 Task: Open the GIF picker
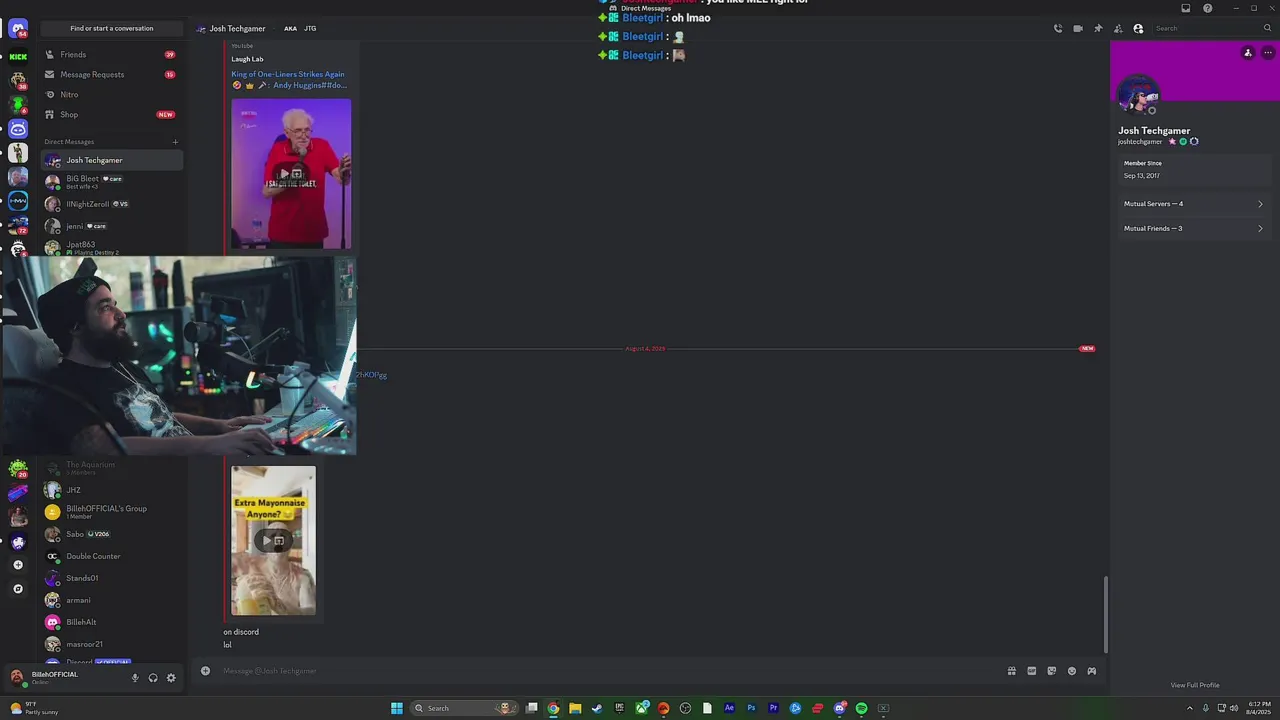click(x=1032, y=671)
